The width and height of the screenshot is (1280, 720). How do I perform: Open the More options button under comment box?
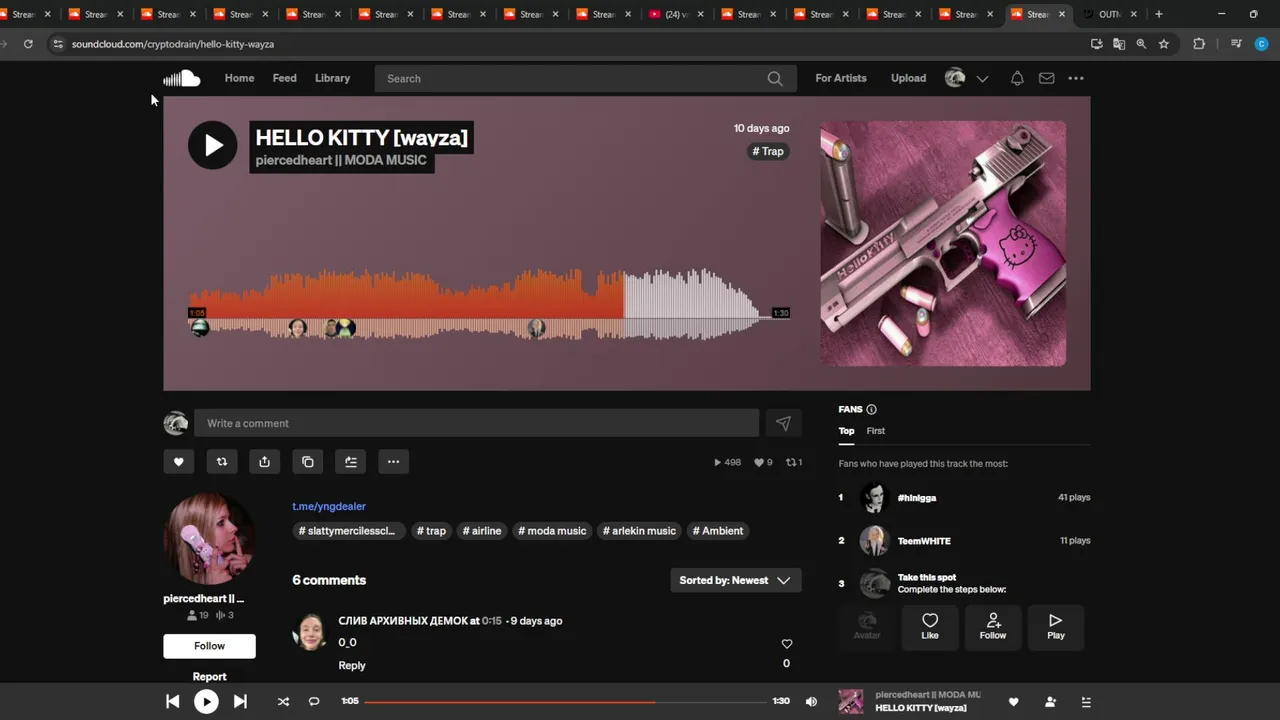click(x=393, y=461)
